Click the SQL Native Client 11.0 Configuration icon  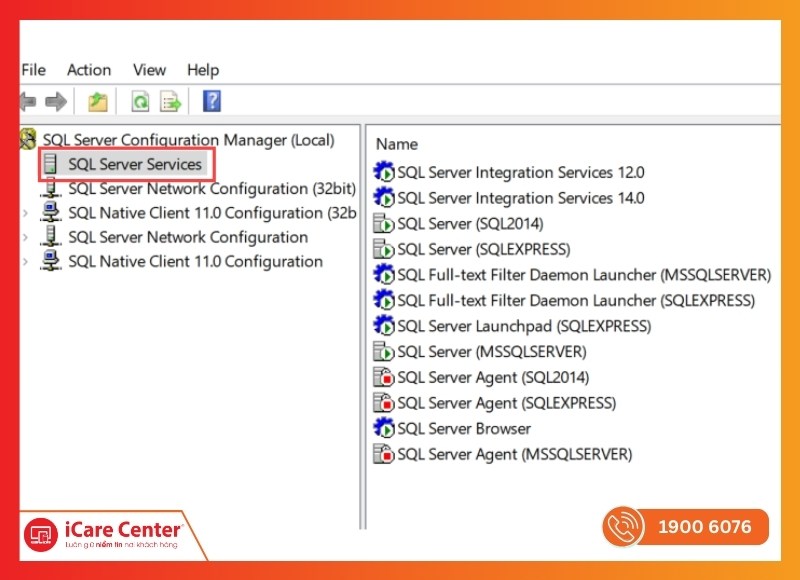51,261
